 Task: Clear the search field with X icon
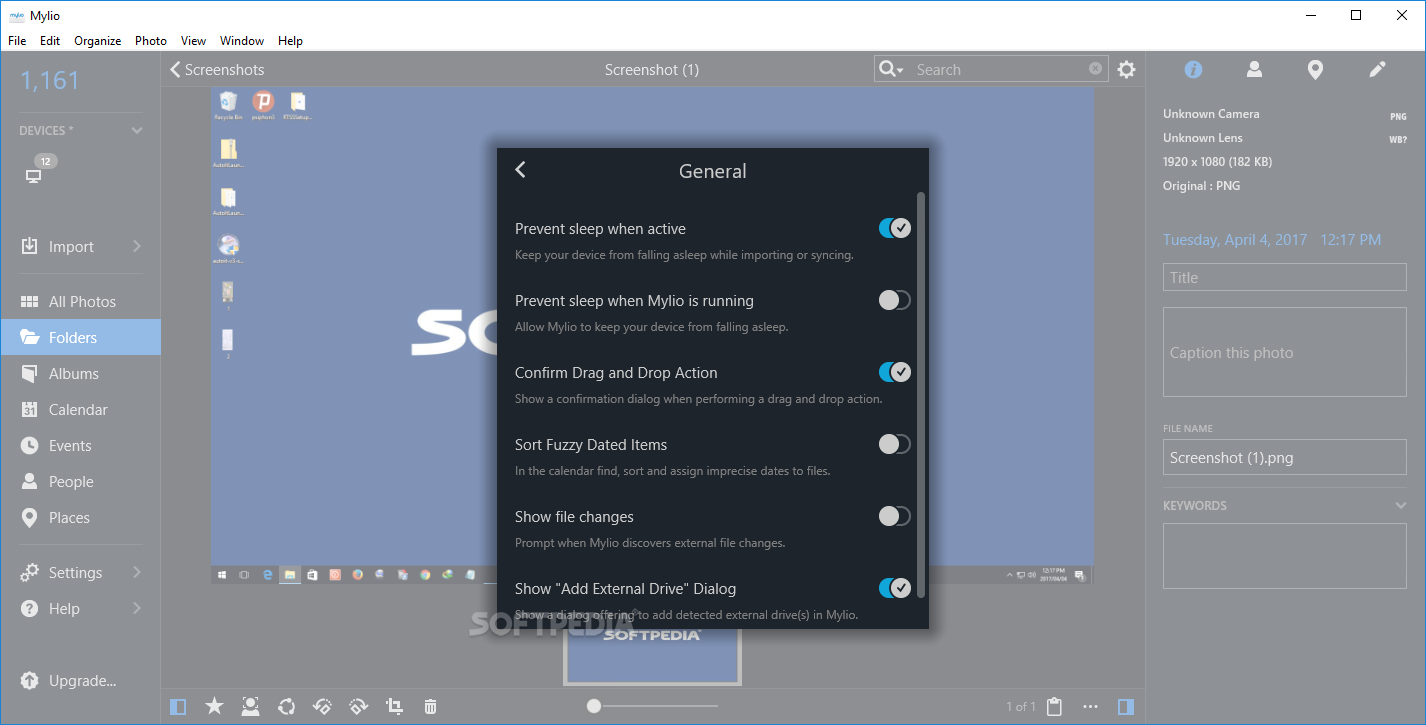1095,69
